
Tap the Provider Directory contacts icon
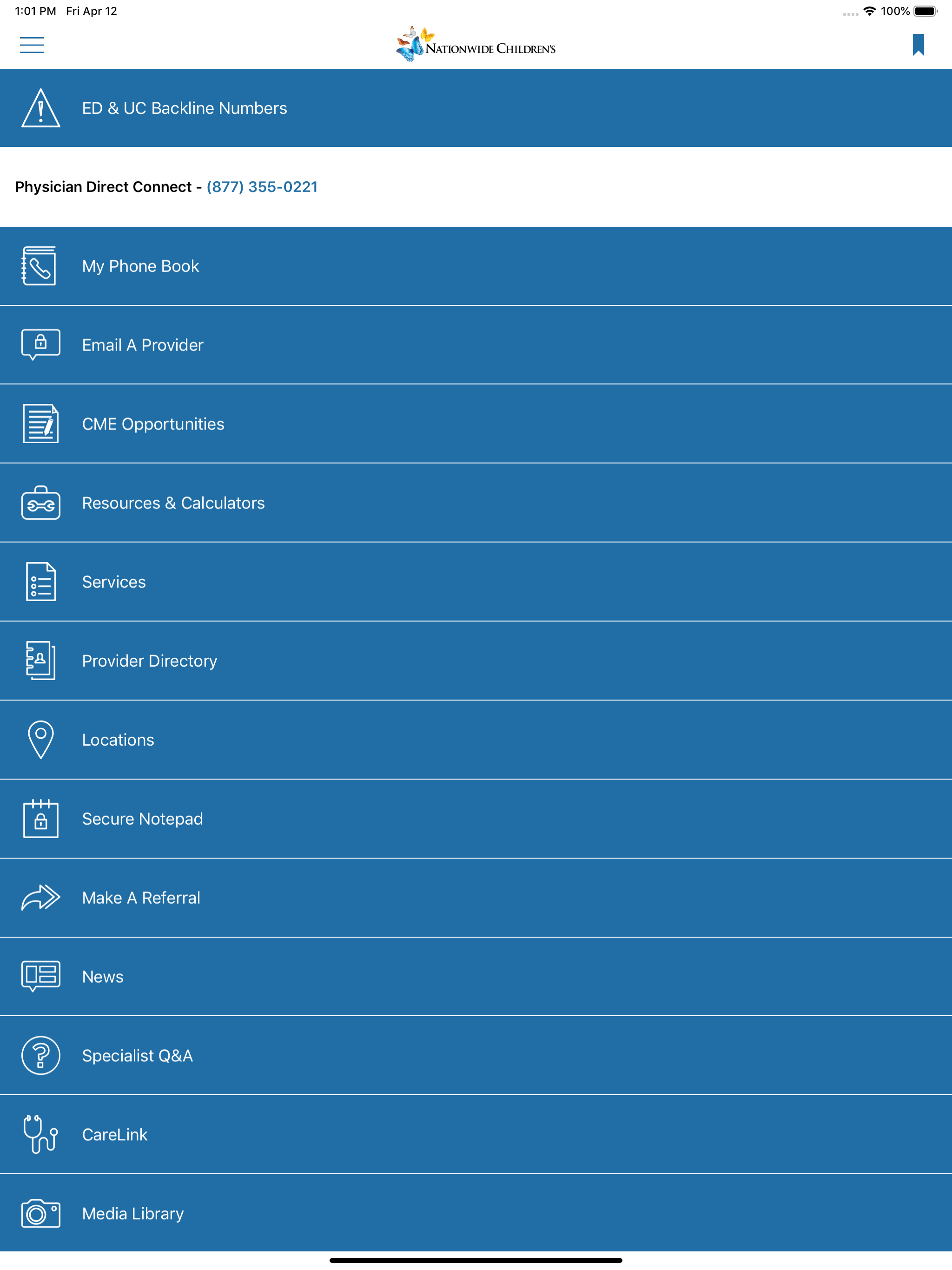pyautogui.click(x=41, y=661)
